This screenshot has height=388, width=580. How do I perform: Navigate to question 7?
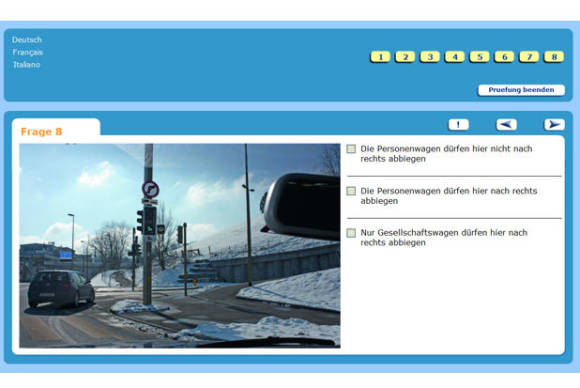(529, 57)
